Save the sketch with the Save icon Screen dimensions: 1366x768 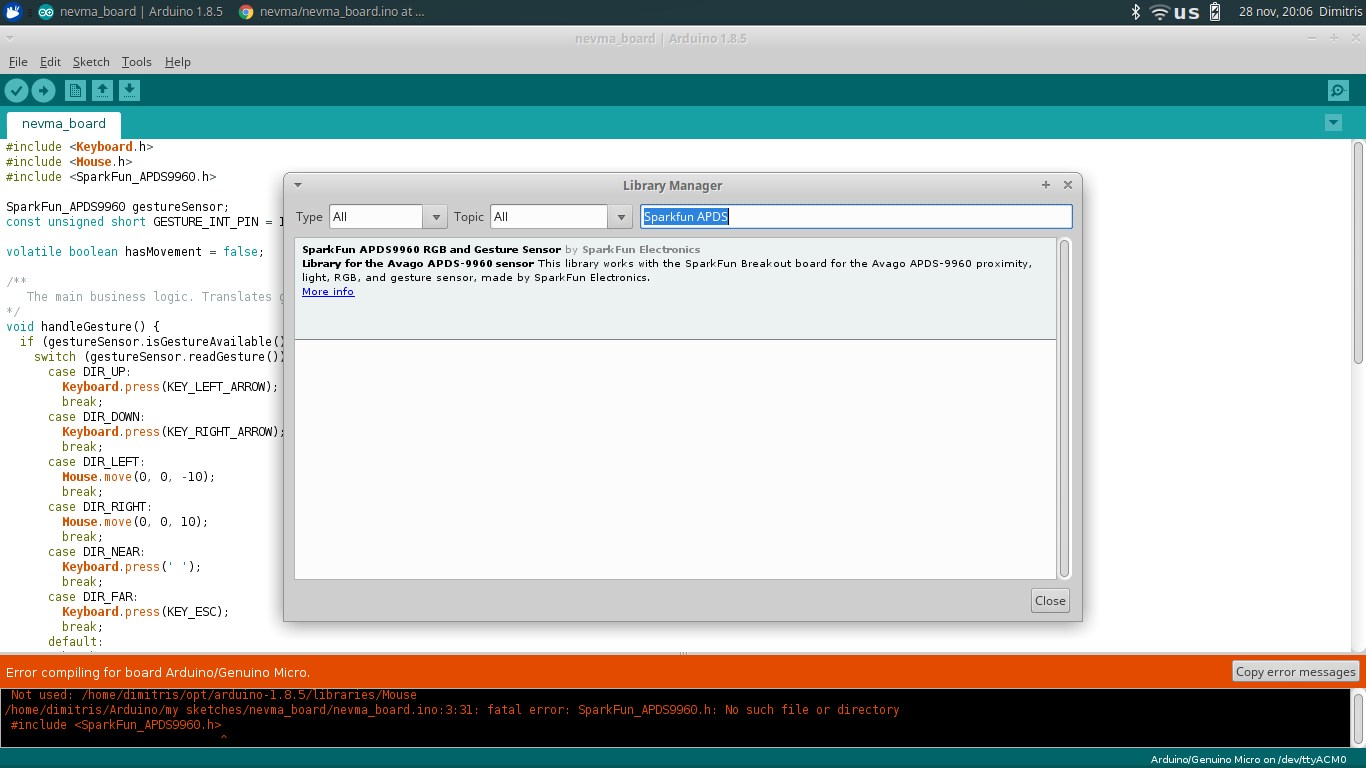point(129,91)
